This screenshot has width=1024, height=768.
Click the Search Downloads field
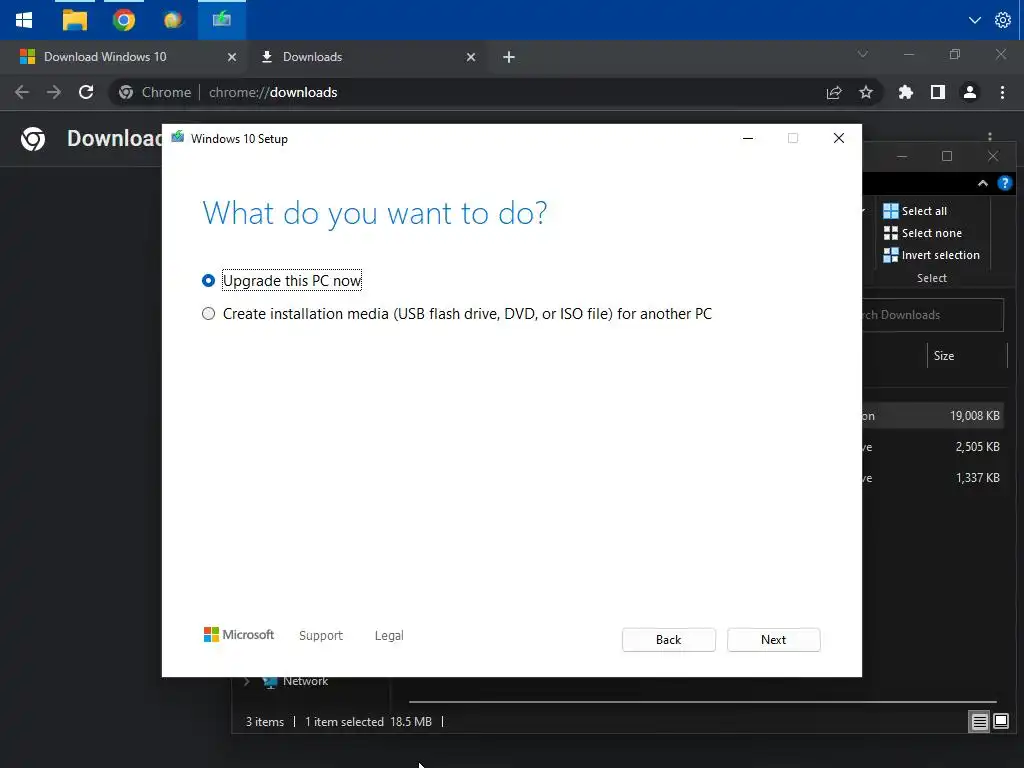click(x=933, y=315)
